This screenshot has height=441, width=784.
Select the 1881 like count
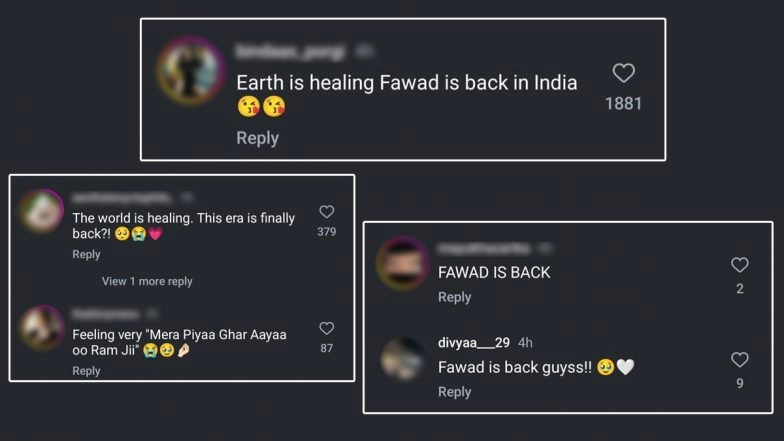click(x=623, y=104)
